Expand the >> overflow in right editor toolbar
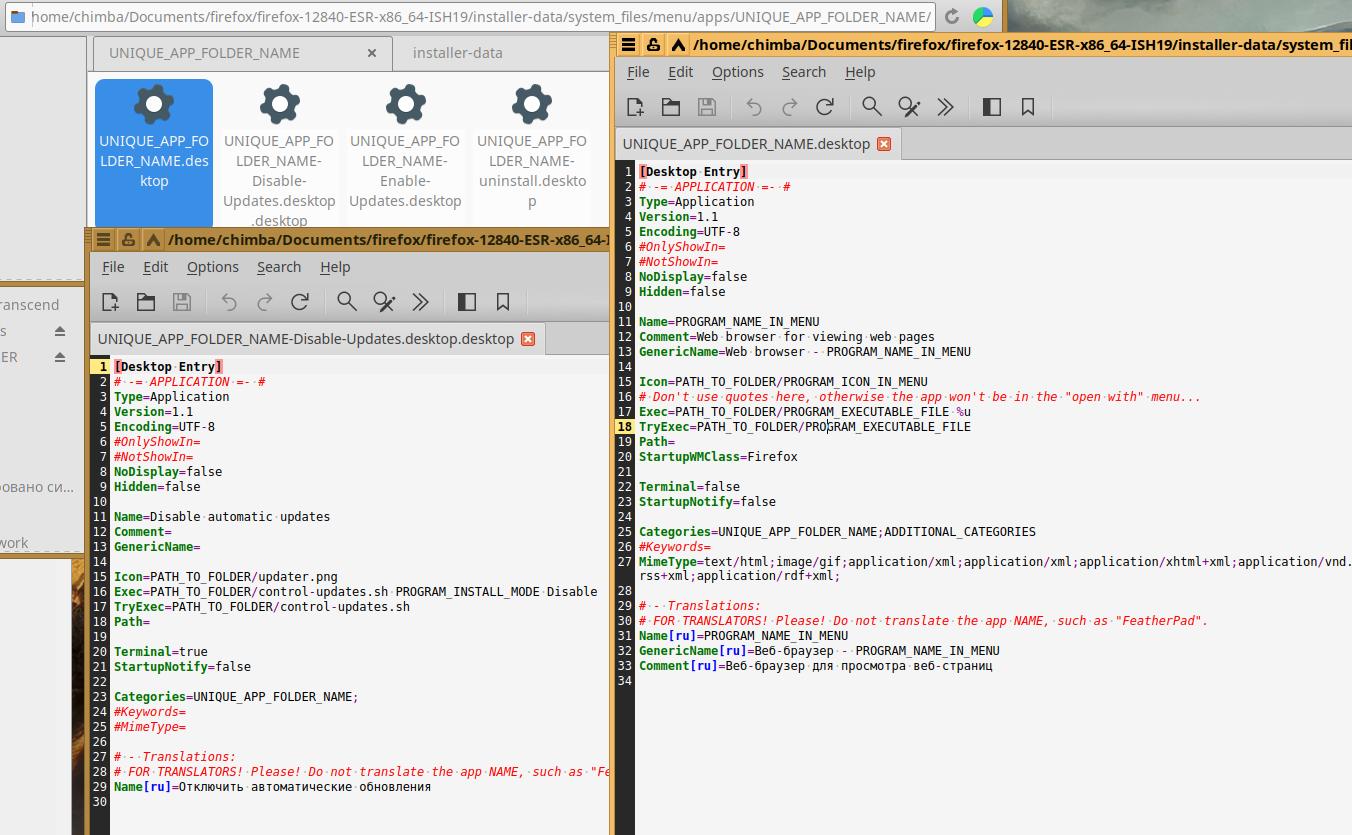 pyautogui.click(x=945, y=107)
